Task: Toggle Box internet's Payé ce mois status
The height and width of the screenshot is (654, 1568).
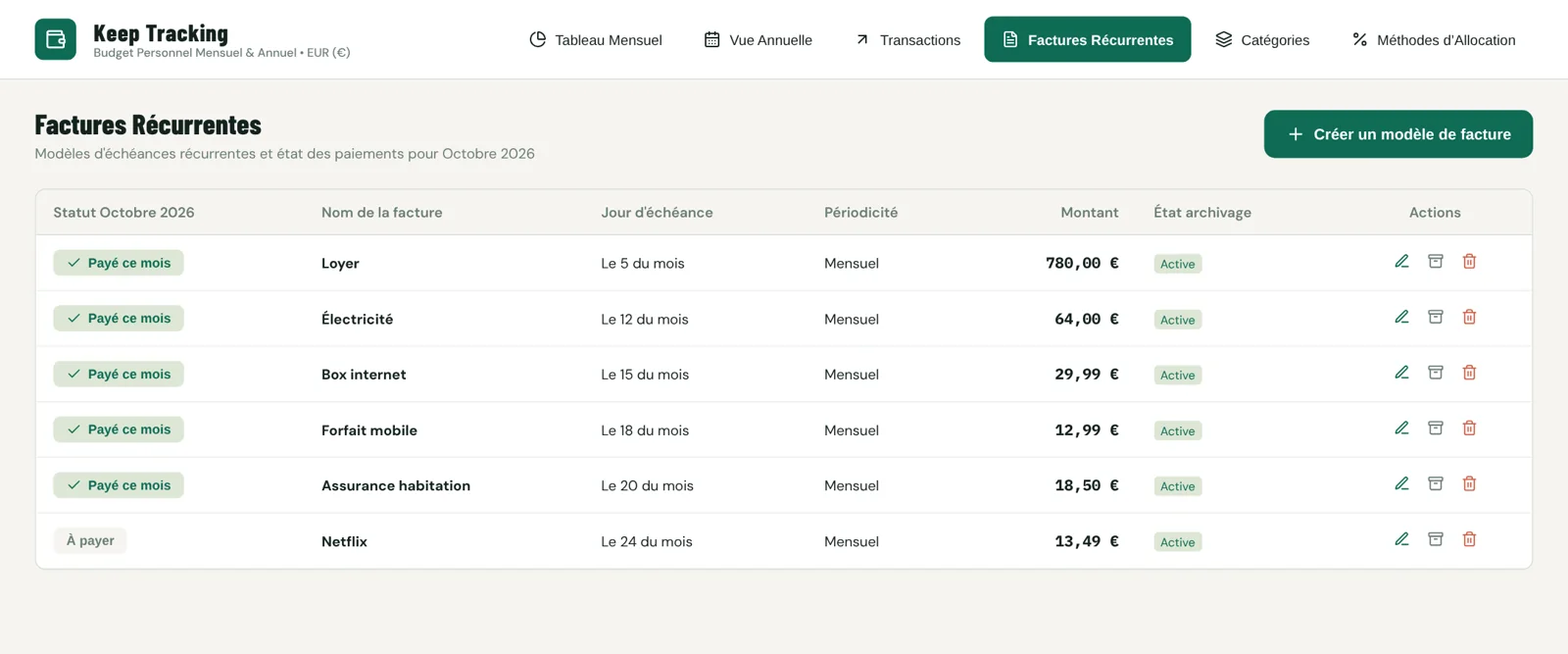Action: click(119, 374)
